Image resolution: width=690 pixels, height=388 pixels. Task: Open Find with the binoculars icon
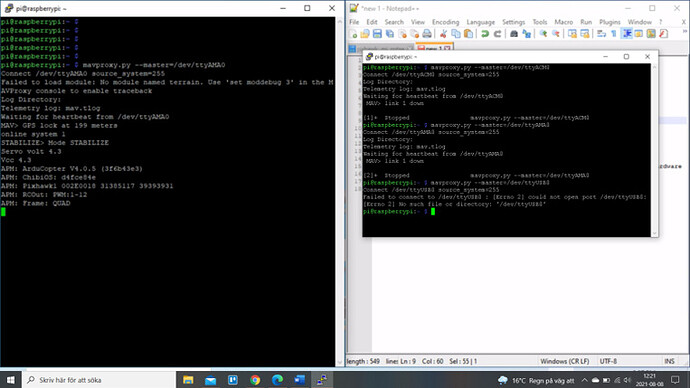[x=514, y=34]
